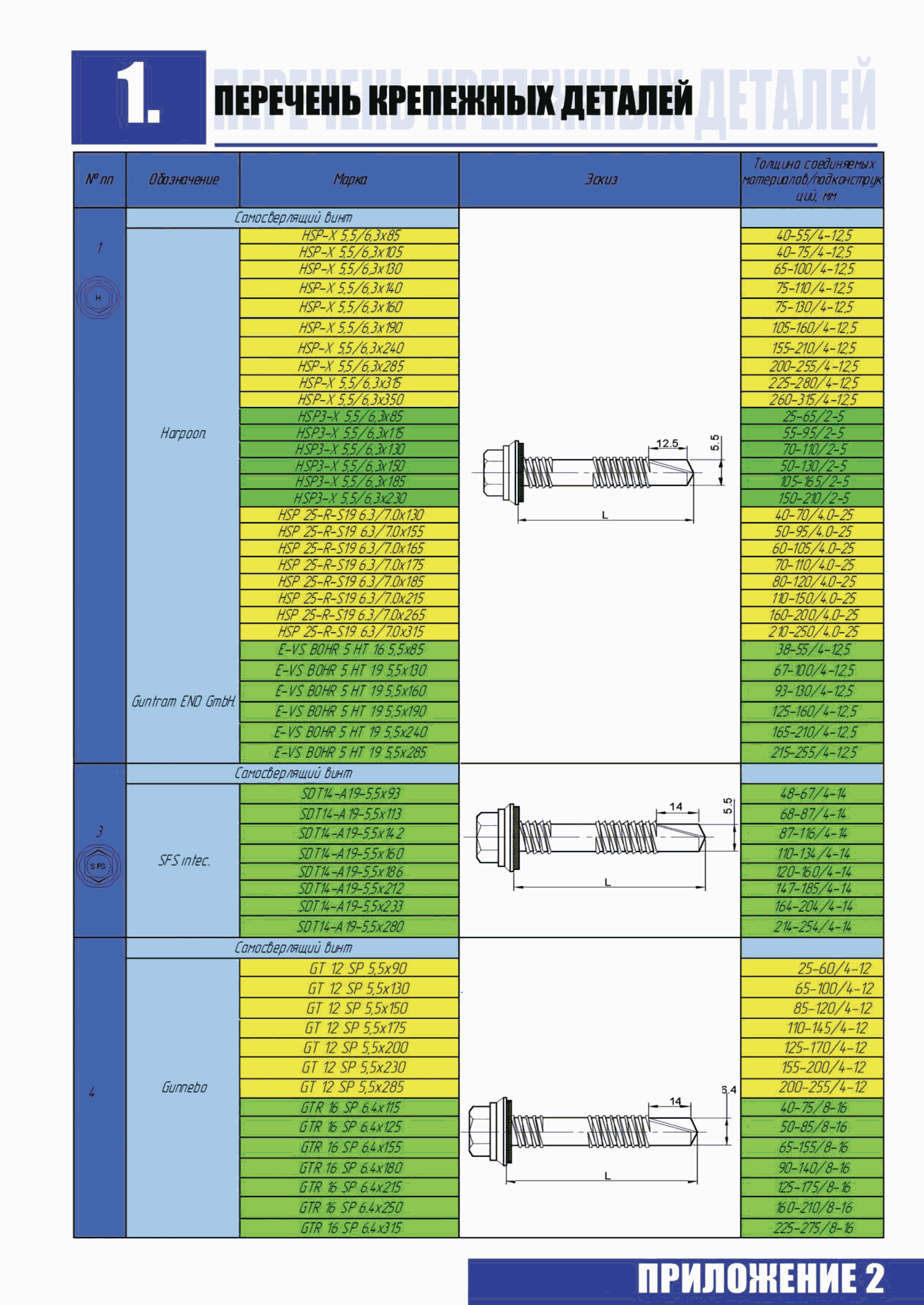Click the Harpoon manufacturer cell

183,433
